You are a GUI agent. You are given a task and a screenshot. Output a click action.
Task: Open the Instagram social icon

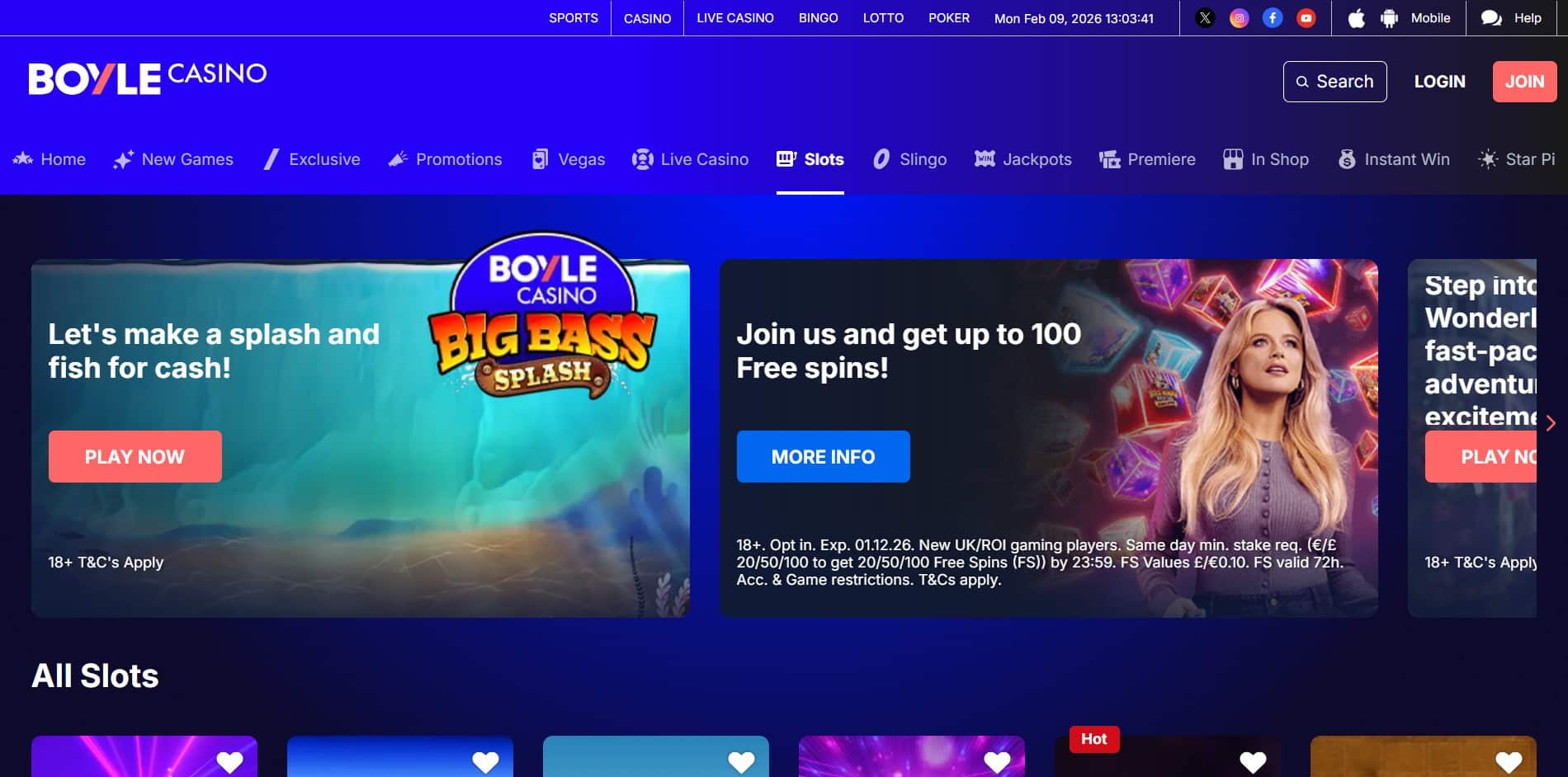click(x=1239, y=18)
